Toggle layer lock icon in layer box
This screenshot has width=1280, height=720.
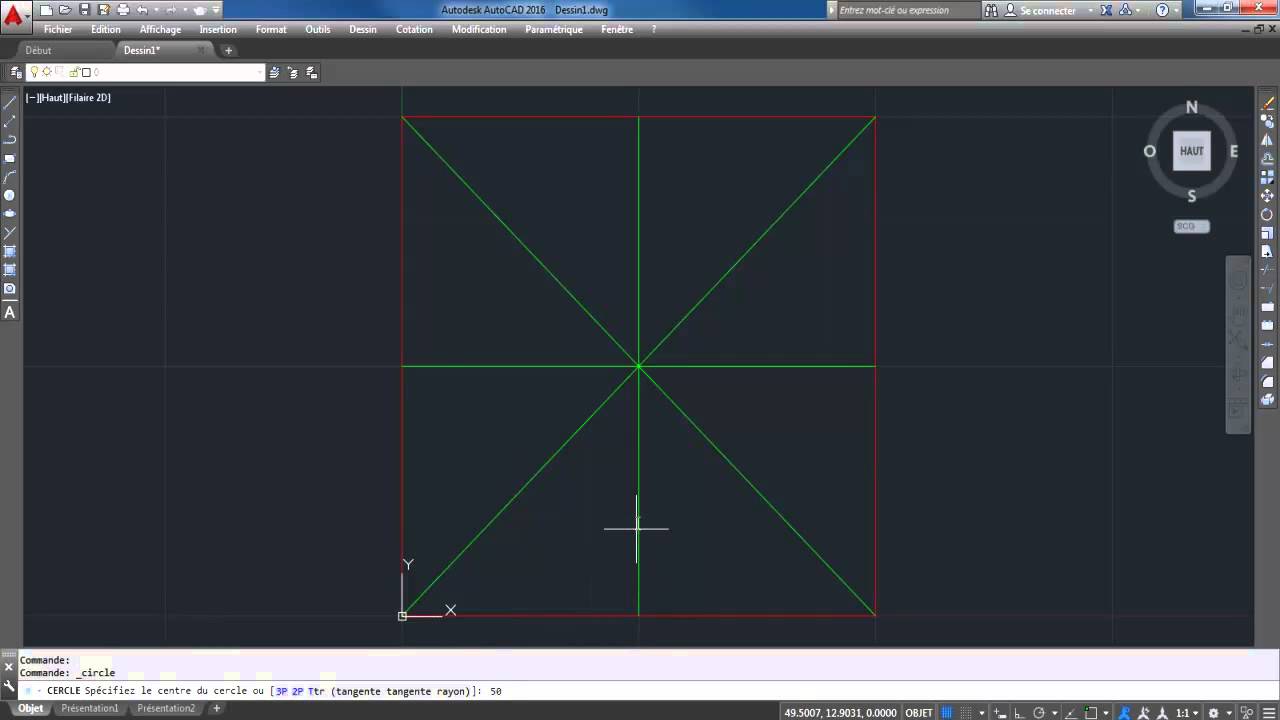click(x=73, y=72)
